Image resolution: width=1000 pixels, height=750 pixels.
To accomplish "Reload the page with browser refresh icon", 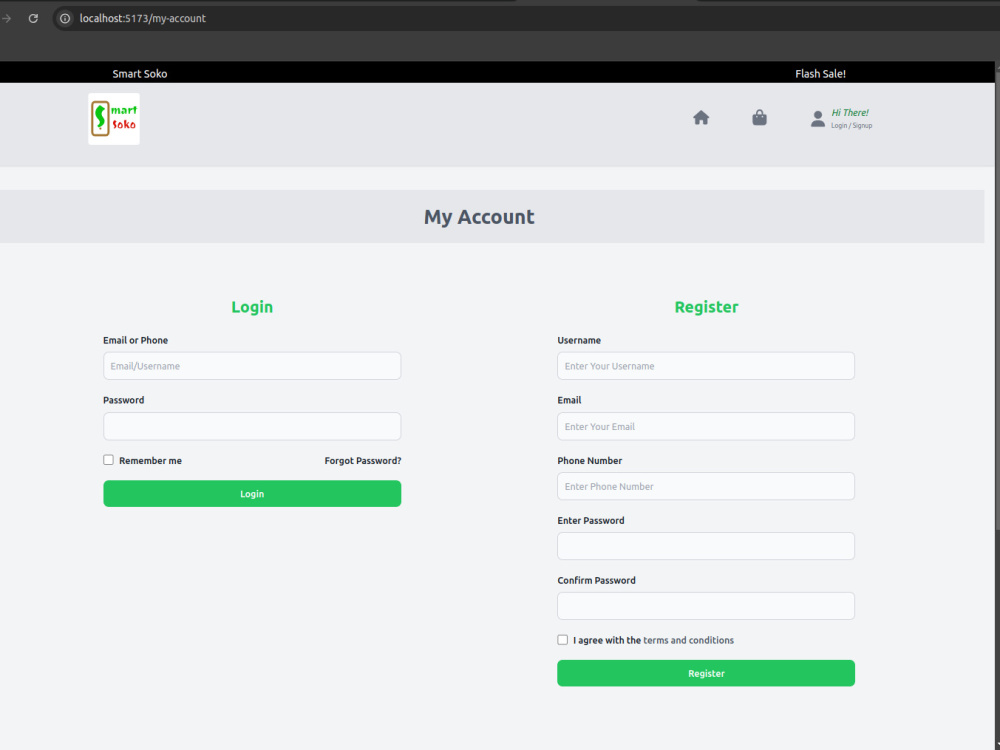I will 33,18.
